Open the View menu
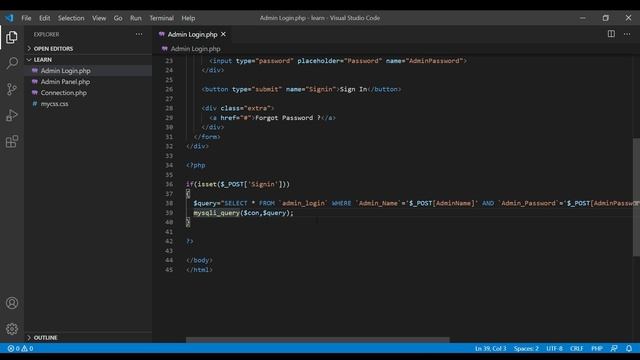The height and width of the screenshot is (360, 640). tap(99, 18)
